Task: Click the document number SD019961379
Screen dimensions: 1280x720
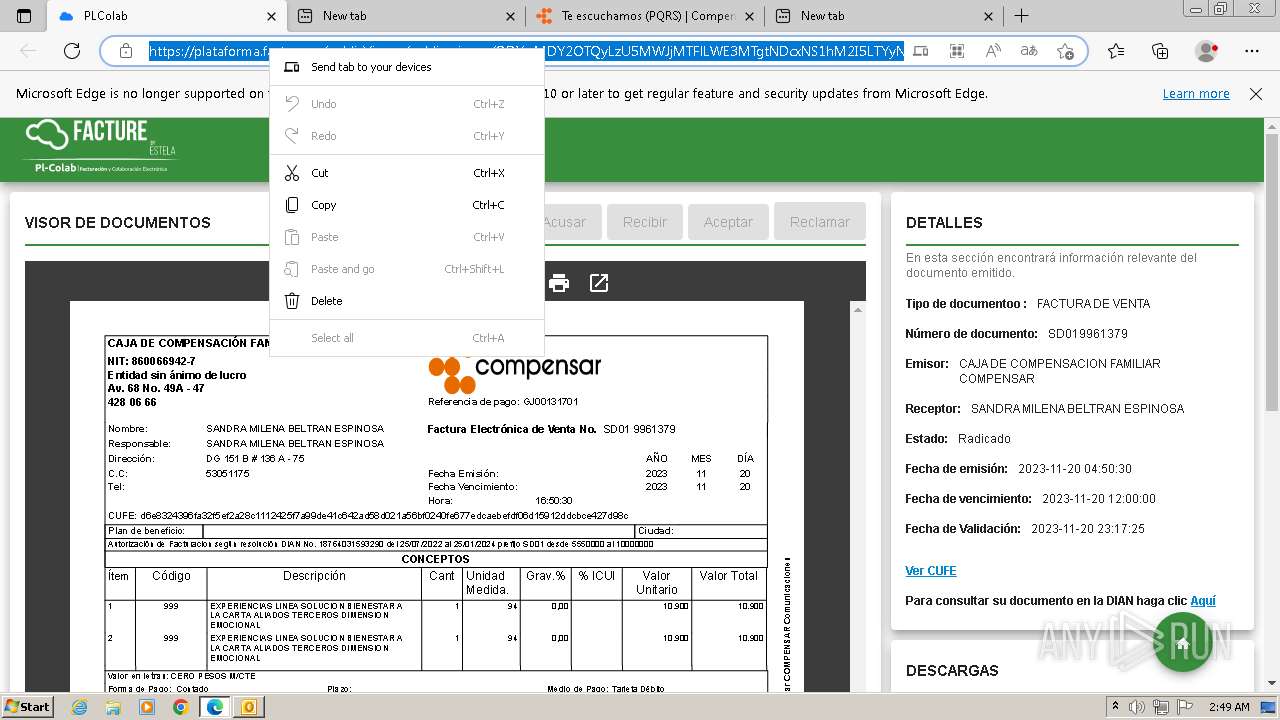Action: (x=1088, y=334)
